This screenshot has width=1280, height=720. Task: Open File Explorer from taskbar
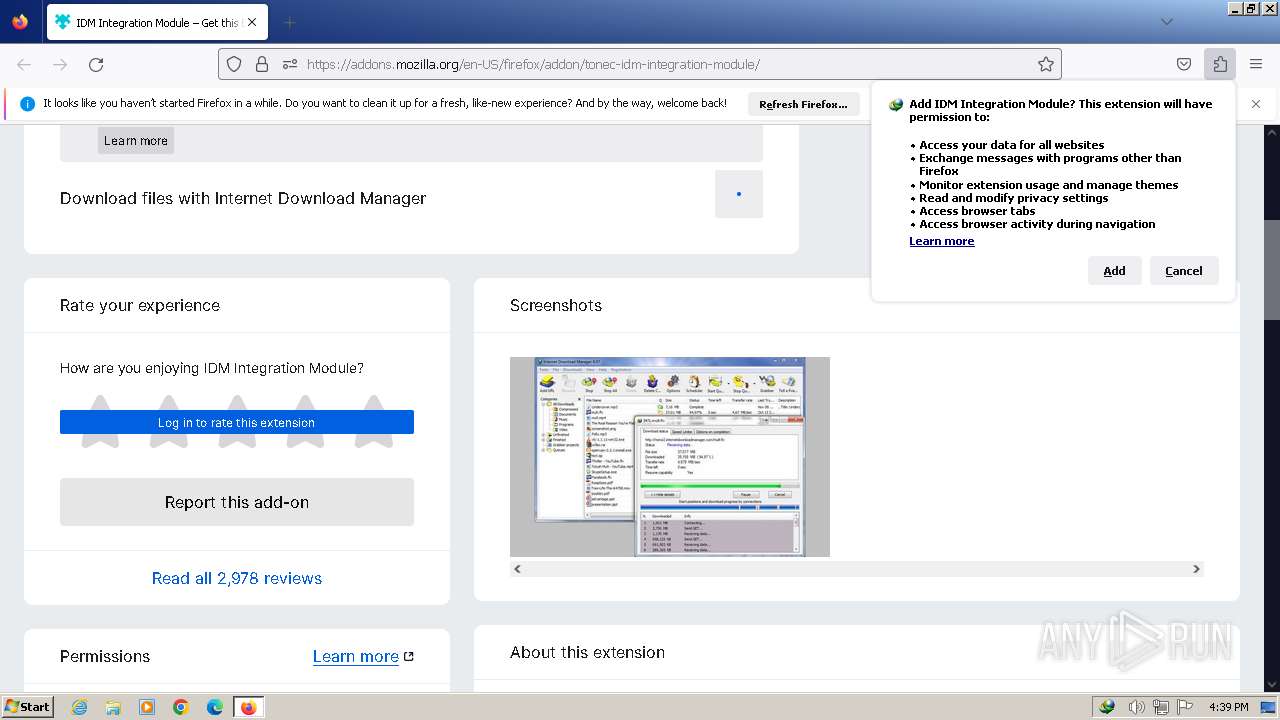tap(113, 707)
